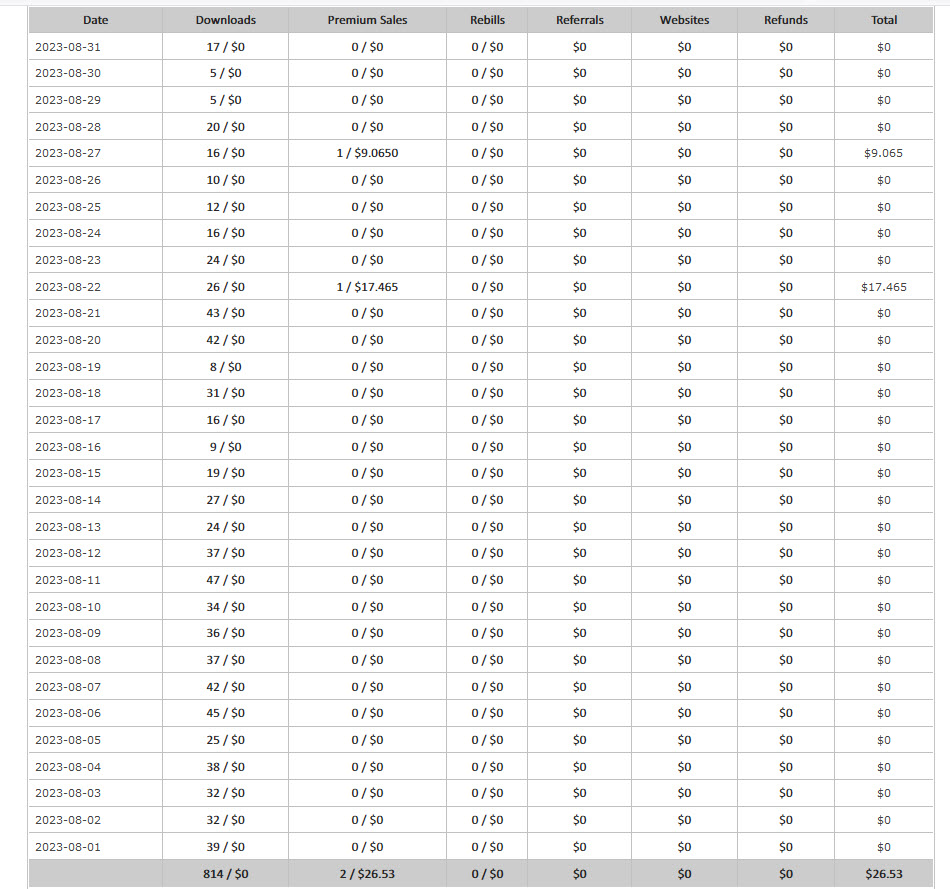Click premium sale value 1 / $17.465

(367, 287)
